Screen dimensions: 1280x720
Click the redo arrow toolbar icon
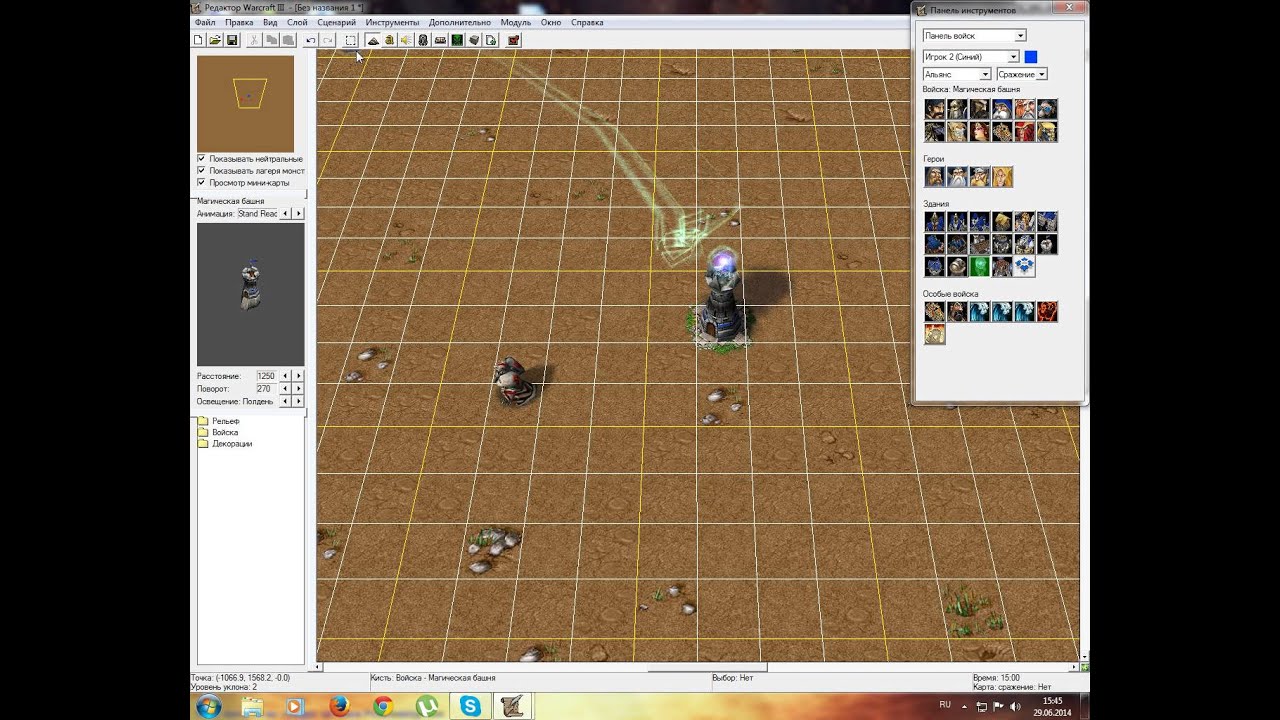pyautogui.click(x=327, y=40)
